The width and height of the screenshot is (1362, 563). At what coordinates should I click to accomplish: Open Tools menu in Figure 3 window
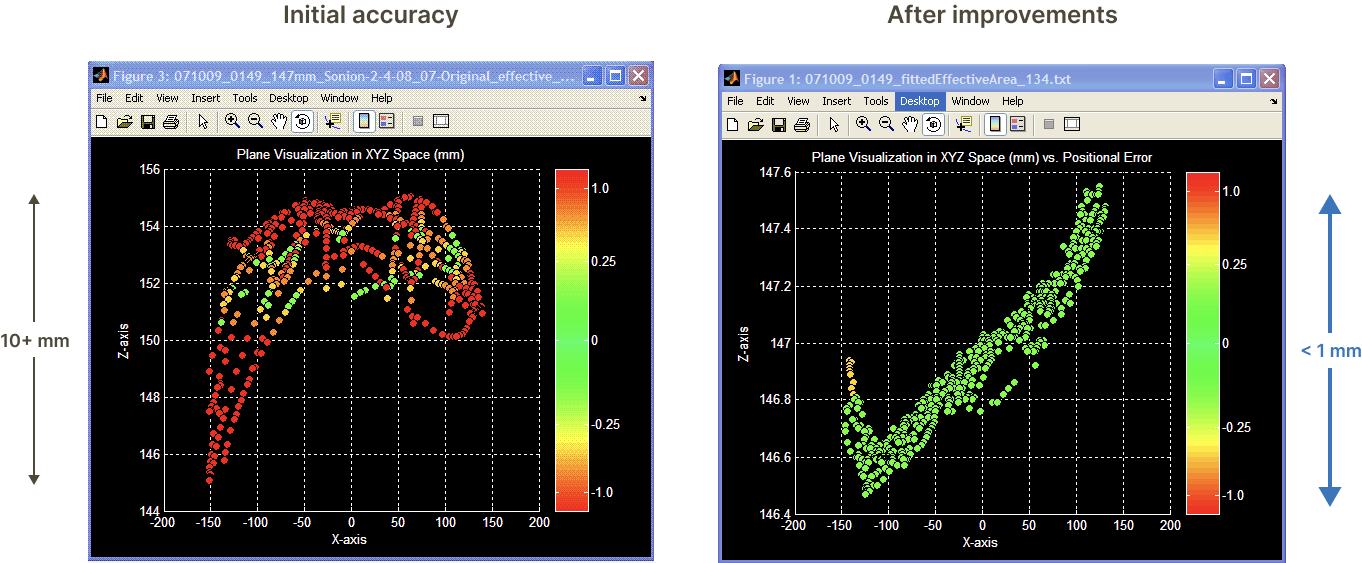(245, 98)
